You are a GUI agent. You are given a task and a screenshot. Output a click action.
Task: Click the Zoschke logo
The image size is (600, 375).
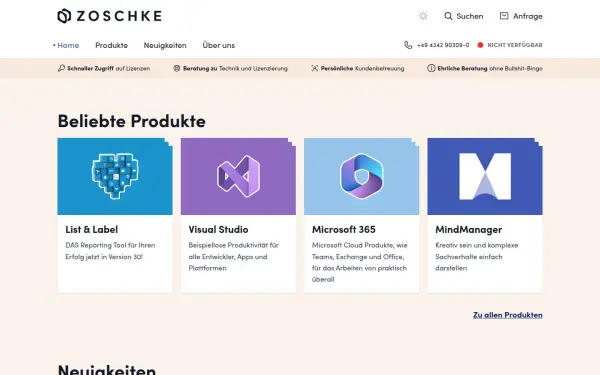coord(109,16)
